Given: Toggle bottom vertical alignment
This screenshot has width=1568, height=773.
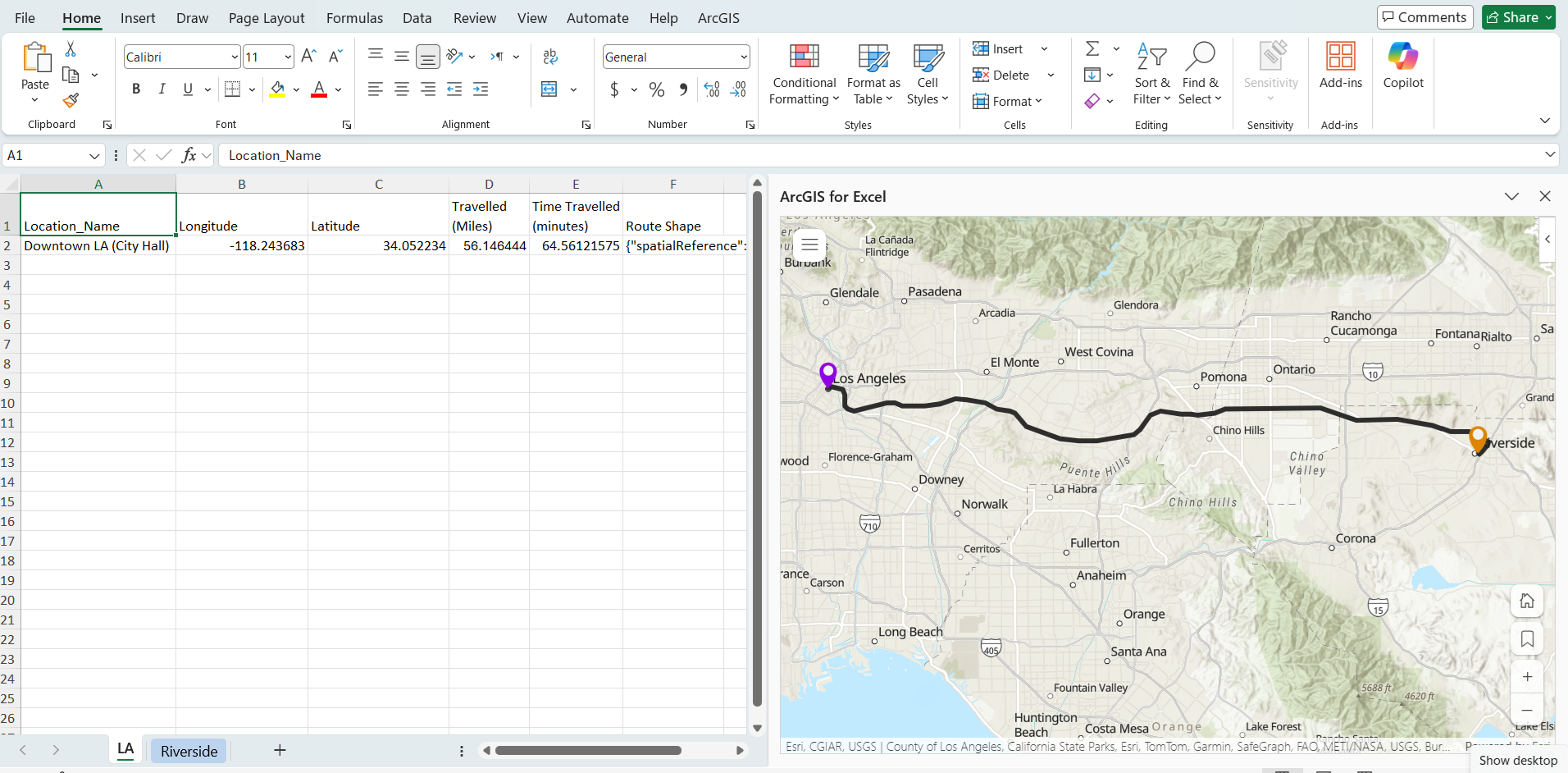Looking at the screenshot, I should pos(428,57).
